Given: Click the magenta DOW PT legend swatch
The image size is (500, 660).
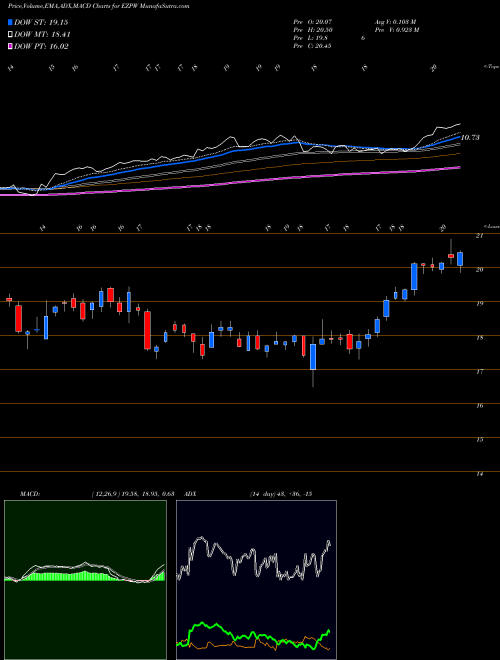Looking at the screenshot, I should 11,46.
